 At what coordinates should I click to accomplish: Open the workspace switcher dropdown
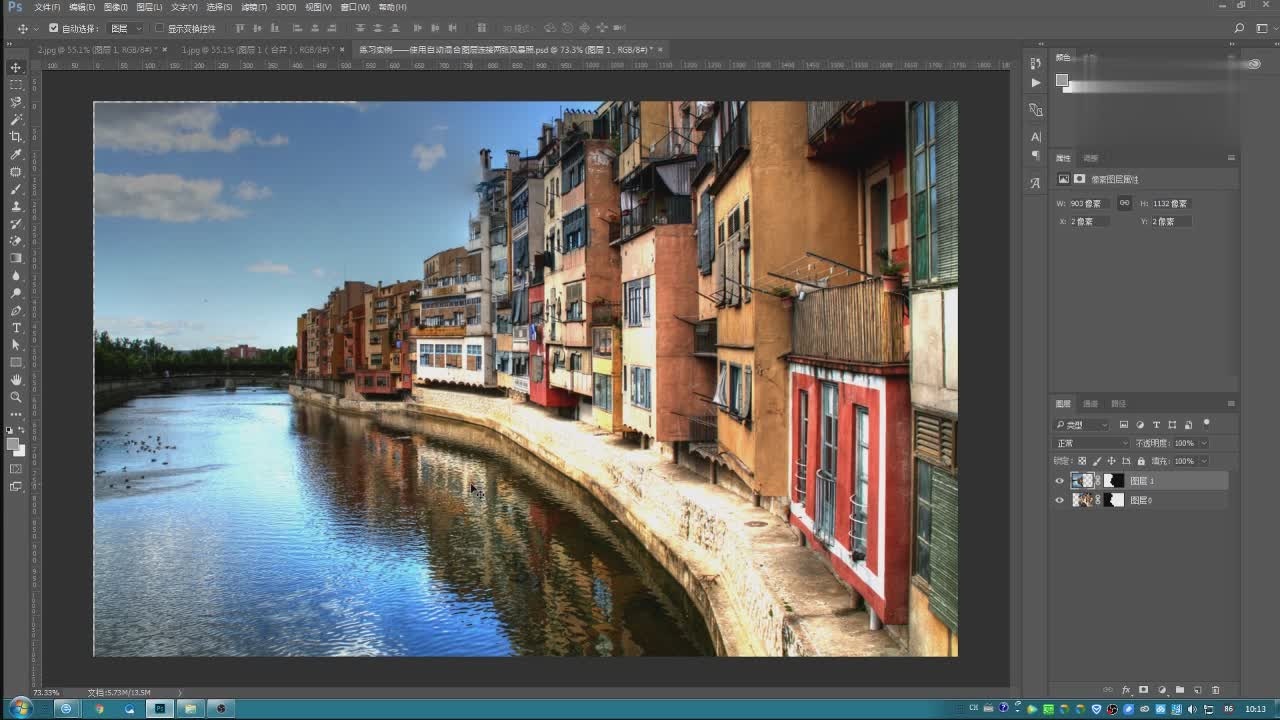(x=1263, y=29)
